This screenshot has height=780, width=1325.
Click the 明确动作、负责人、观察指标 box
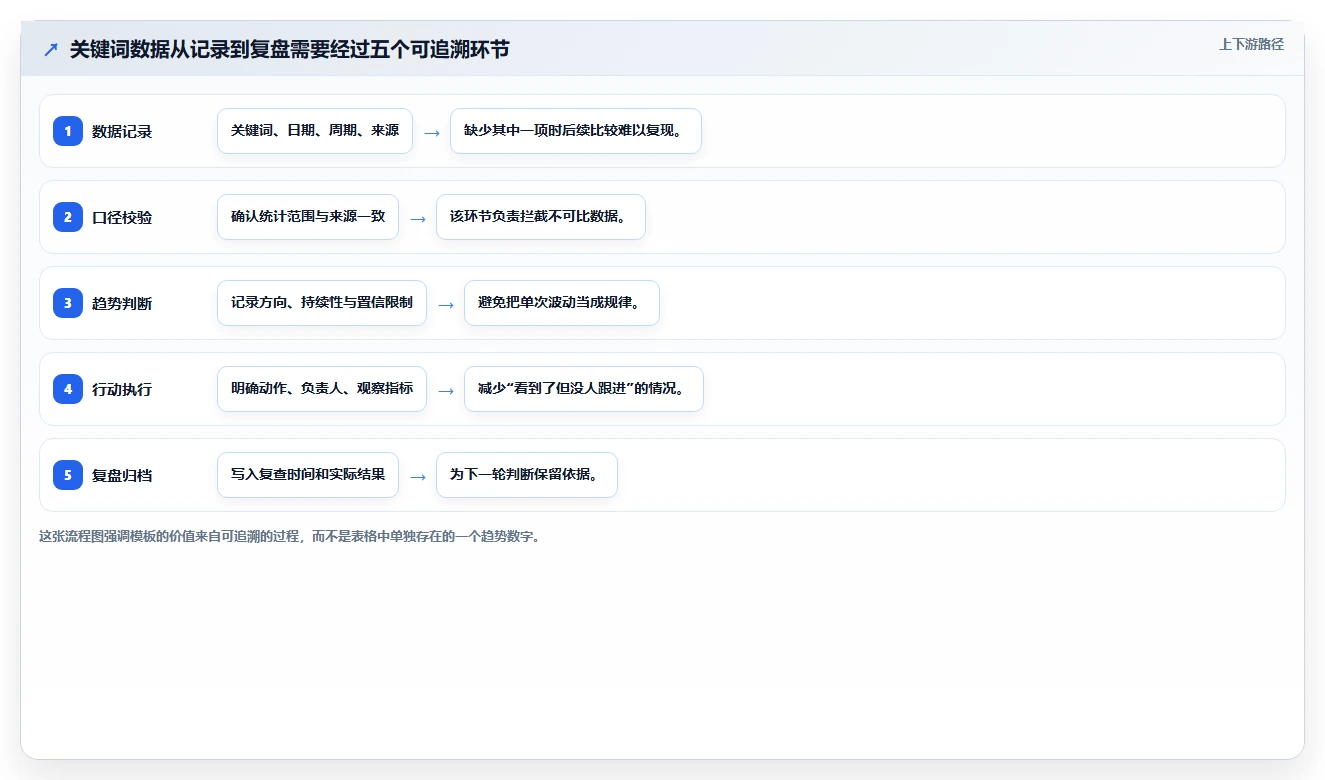tap(322, 389)
